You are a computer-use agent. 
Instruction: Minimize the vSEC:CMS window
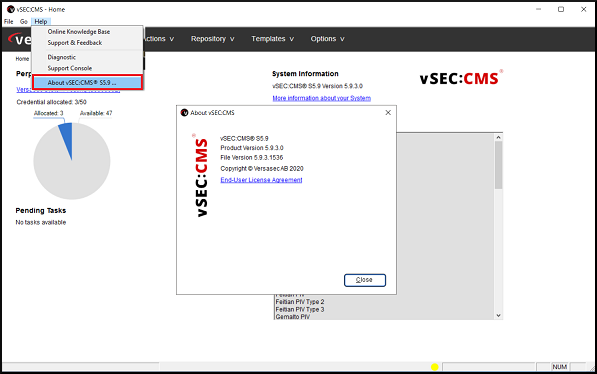538,9
